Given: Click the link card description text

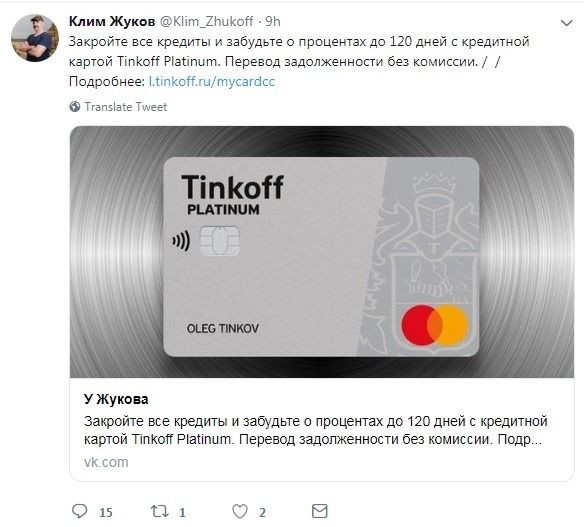Looking at the screenshot, I should [x=315, y=430].
